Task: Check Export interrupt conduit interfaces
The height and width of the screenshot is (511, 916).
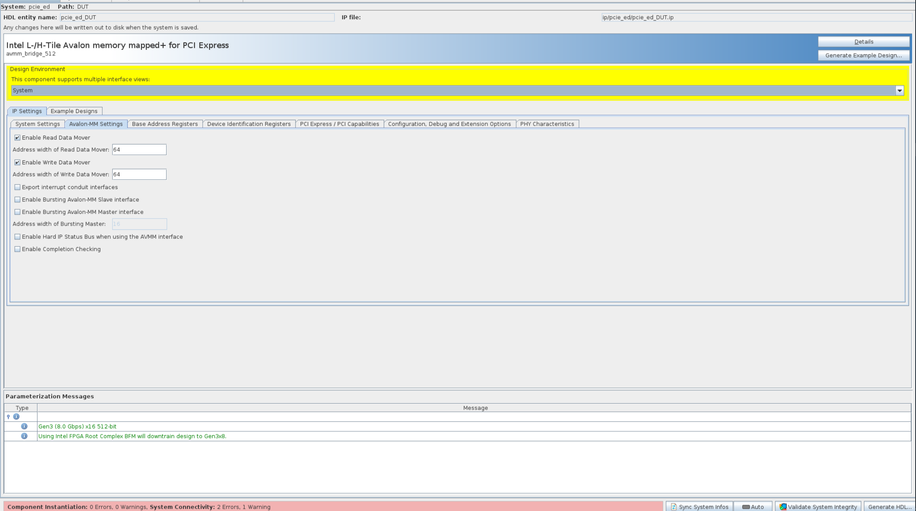Action: click(17, 187)
